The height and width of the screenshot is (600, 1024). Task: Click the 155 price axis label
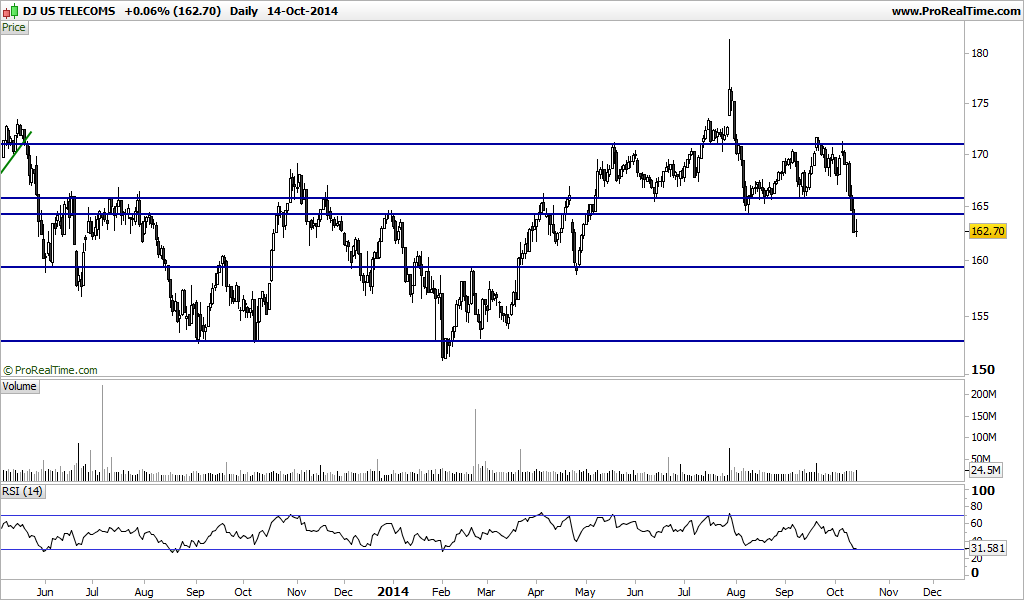click(980, 317)
